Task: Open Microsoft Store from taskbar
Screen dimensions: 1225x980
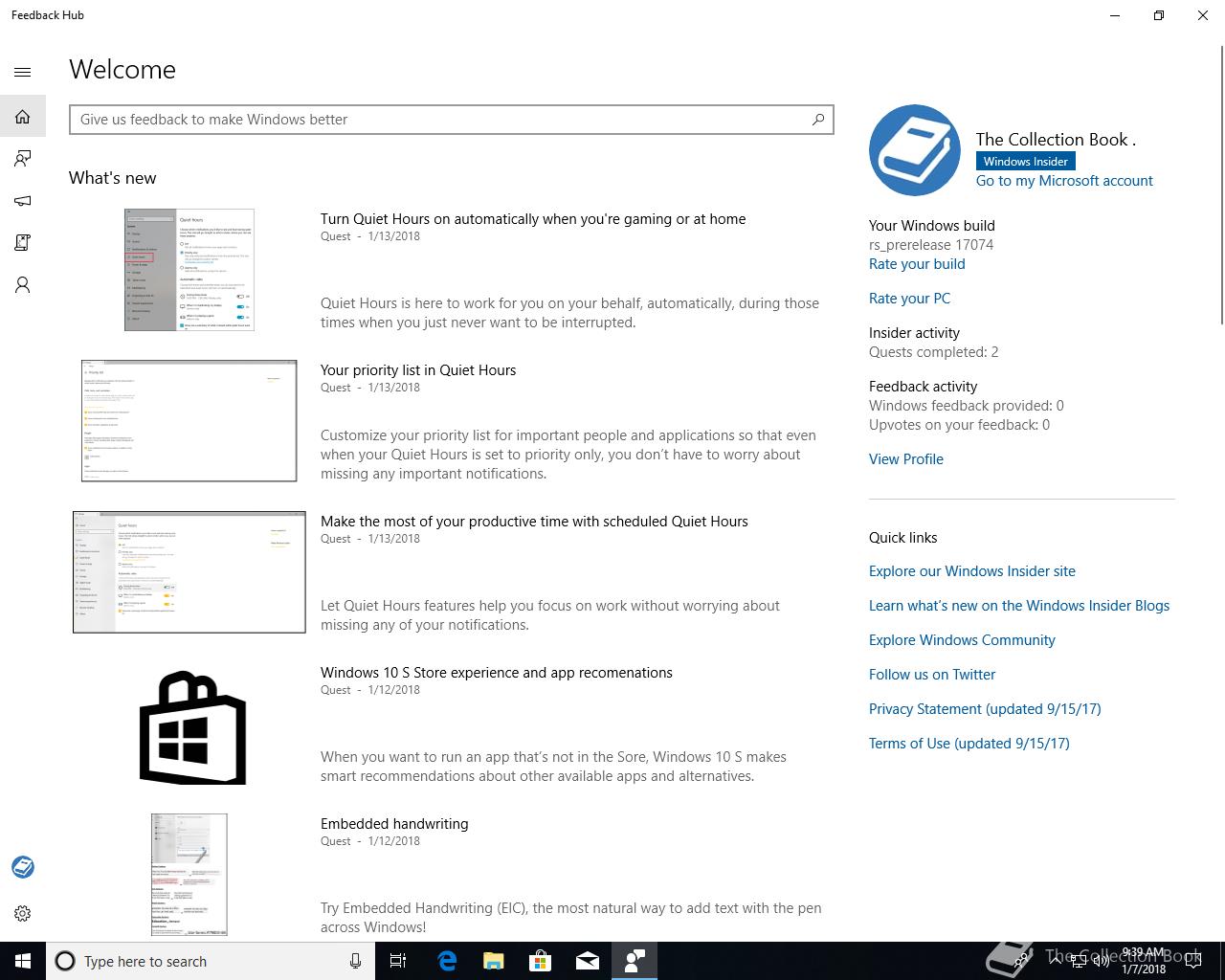Action: [x=540, y=961]
